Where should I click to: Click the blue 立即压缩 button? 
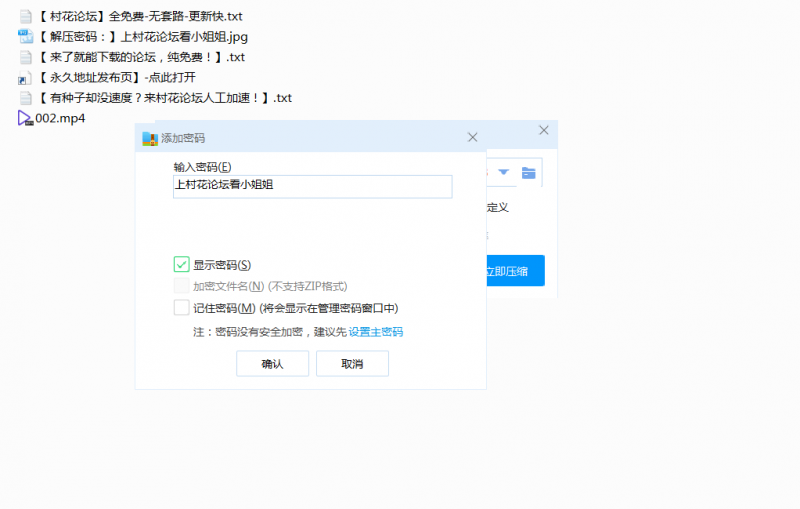tap(515, 271)
